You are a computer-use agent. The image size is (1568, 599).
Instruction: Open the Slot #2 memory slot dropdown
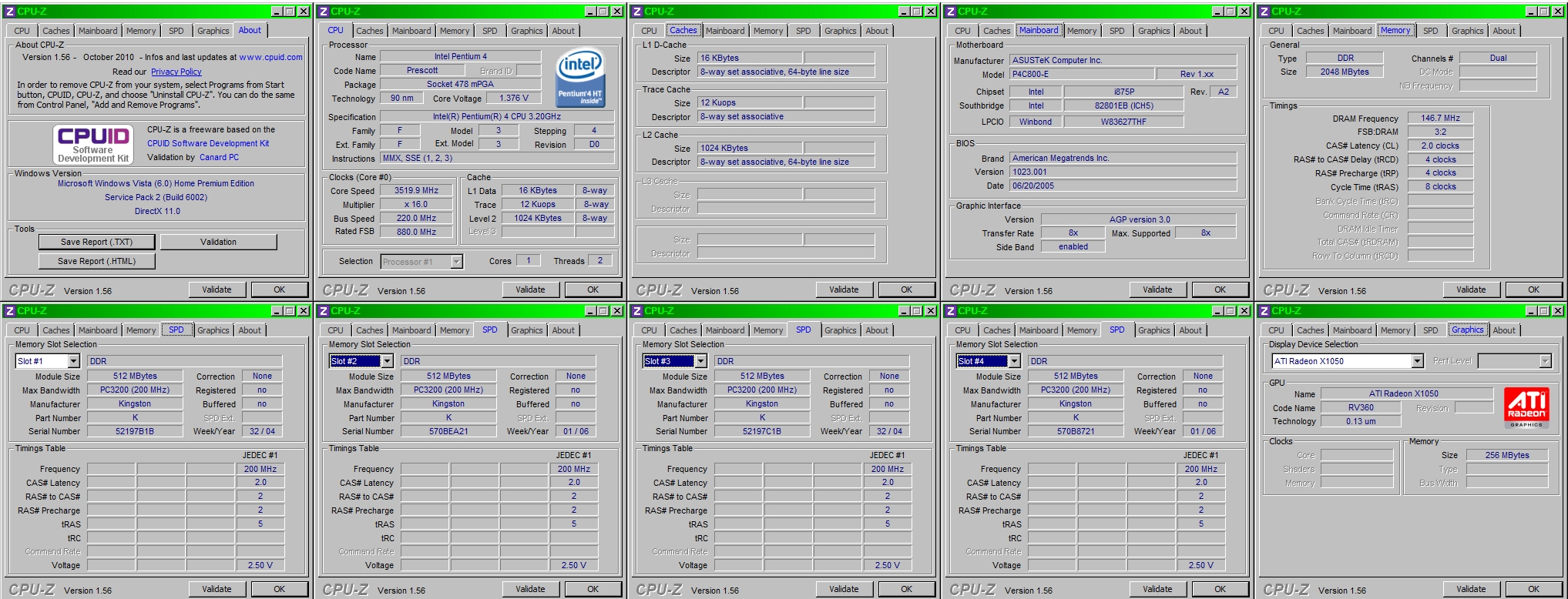tap(388, 361)
